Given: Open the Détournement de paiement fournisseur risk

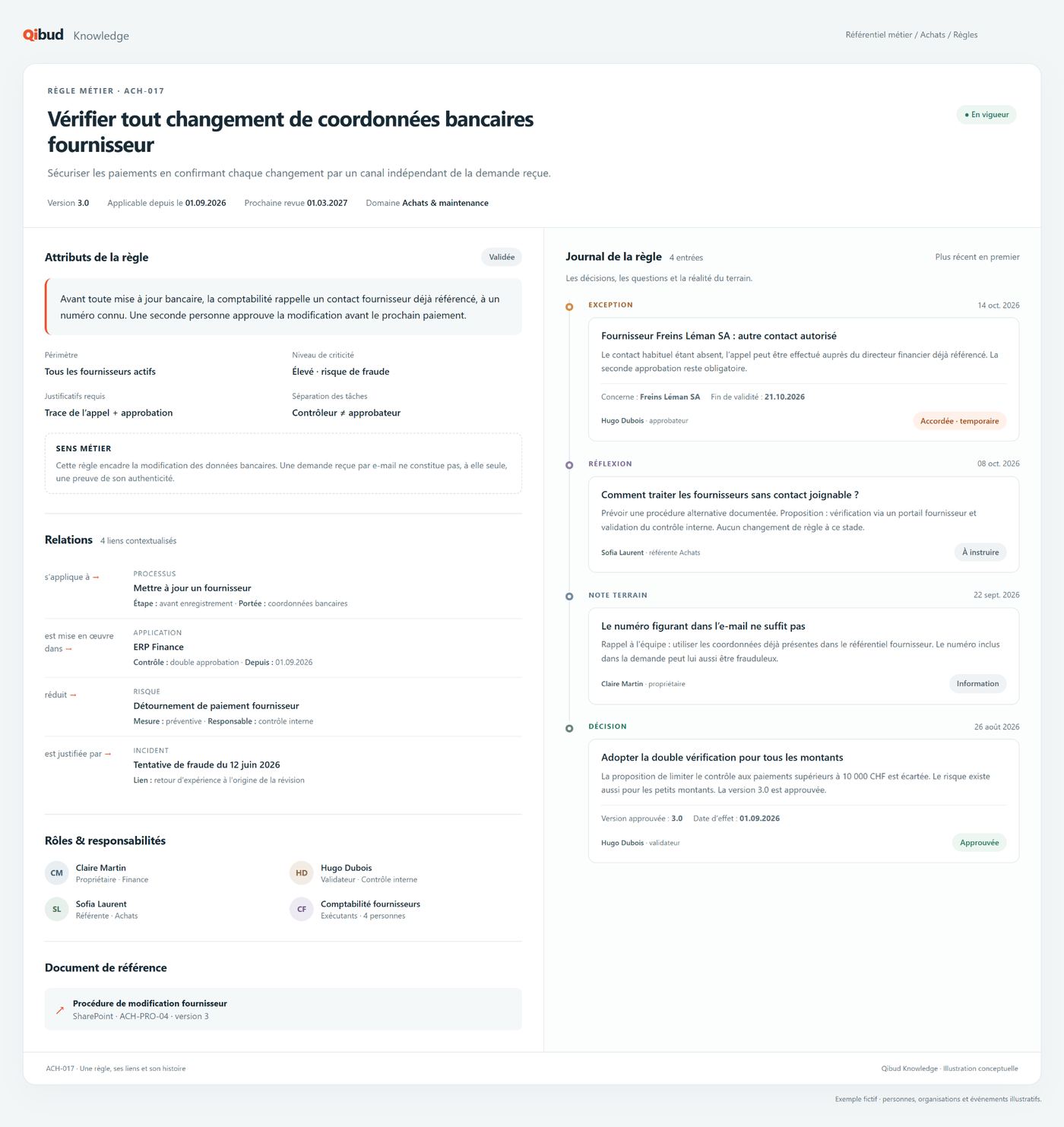Looking at the screenshot, I should pyautogui.click(x=216, y=706).
